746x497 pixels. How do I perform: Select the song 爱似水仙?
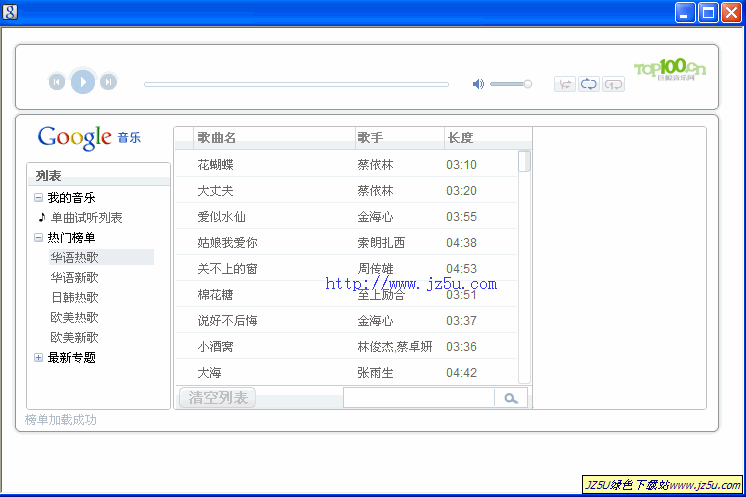pyautogui.click(x=221, y=217)
